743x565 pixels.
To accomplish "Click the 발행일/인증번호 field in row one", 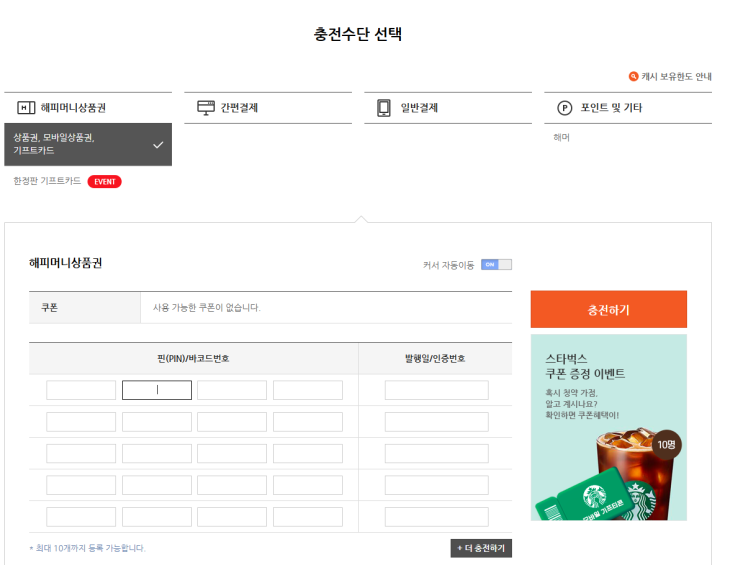I will (436, 390).
